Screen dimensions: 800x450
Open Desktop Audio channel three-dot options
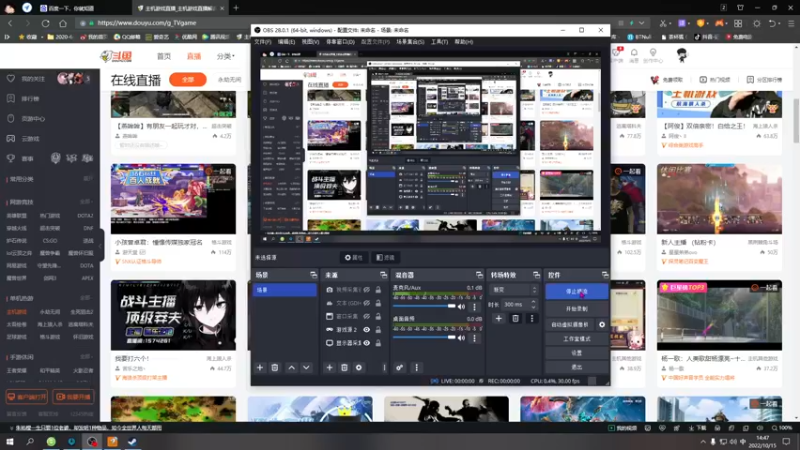pos(474,338)
